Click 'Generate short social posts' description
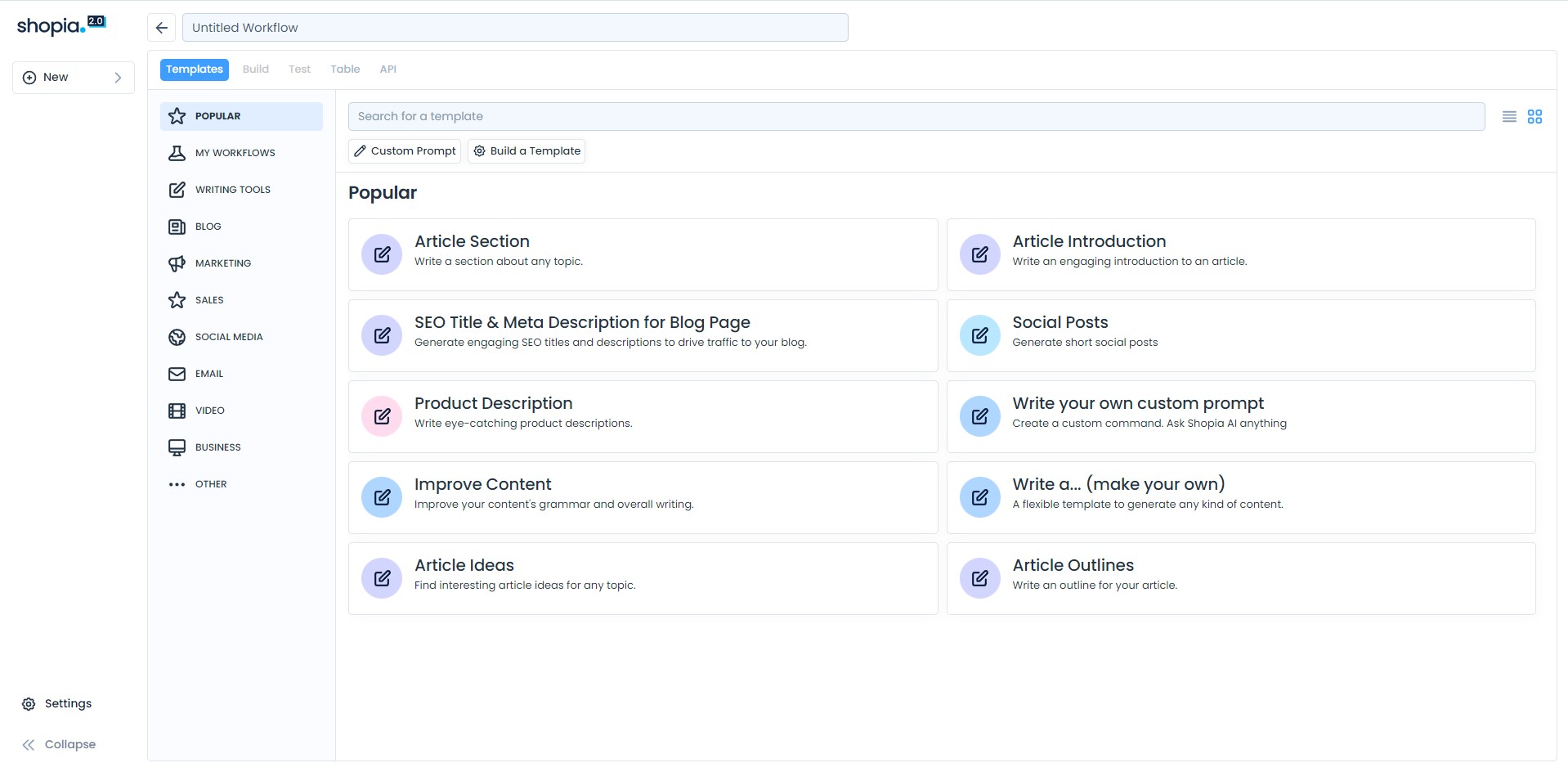This screenshot has height=772, width=1568. pos(1085,343)
